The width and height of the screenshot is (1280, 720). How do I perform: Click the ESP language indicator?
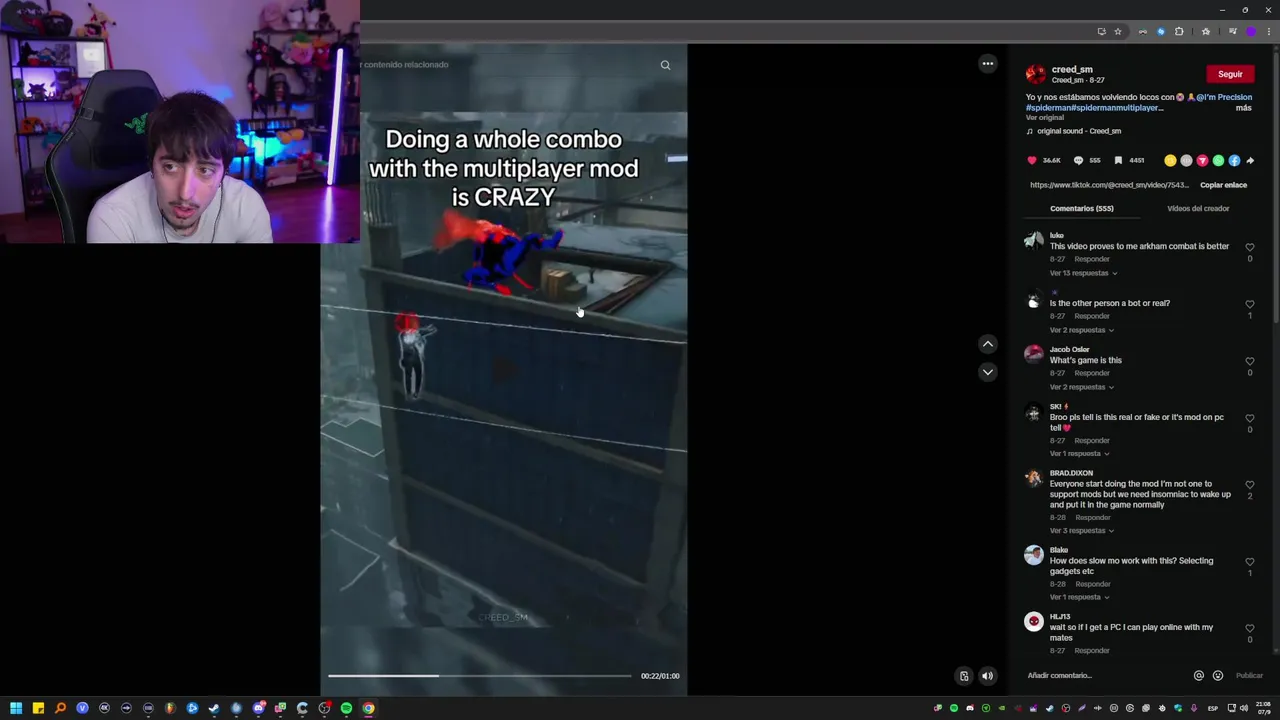click(x=1213, y=708)
